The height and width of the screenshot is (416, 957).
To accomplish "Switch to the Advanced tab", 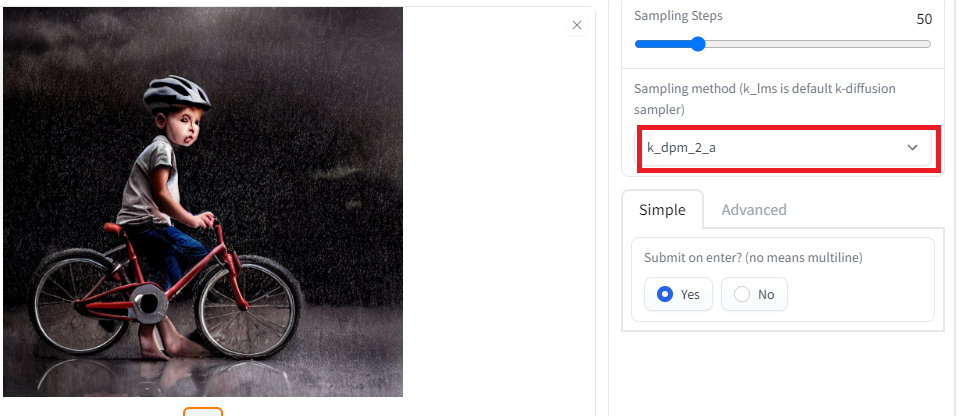I will click(x=754, y=210).
